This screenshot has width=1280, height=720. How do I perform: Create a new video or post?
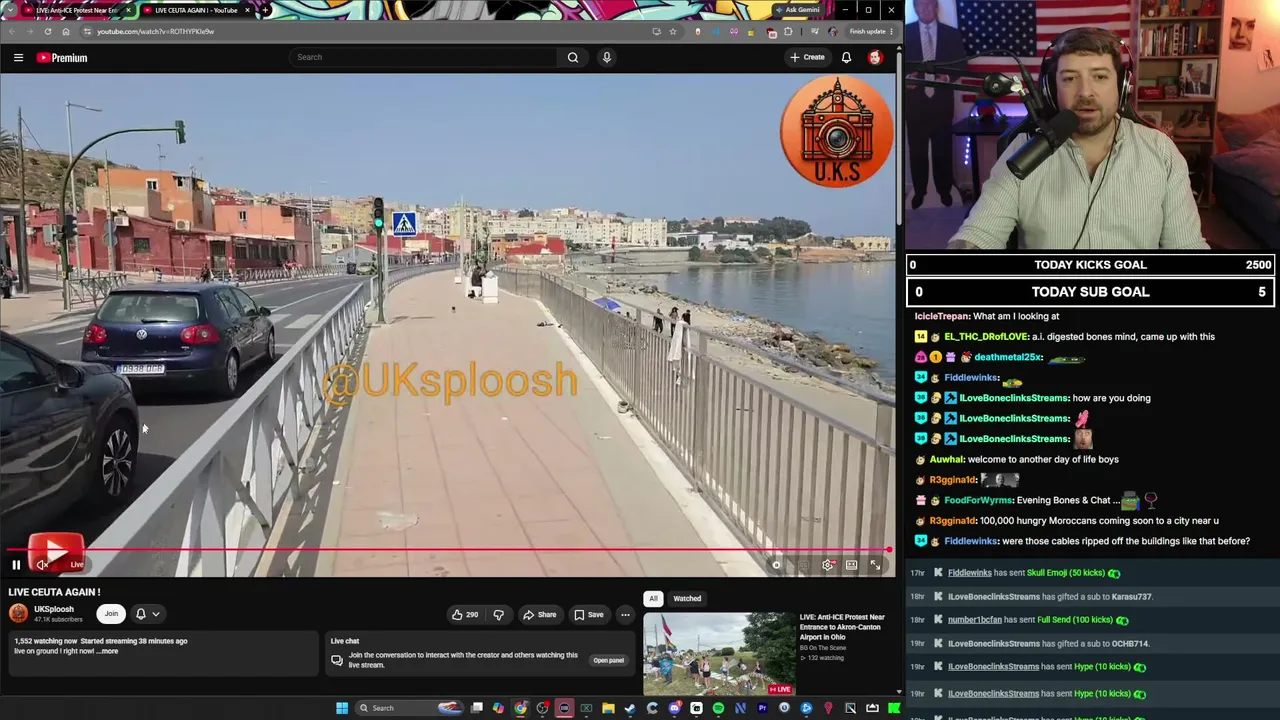(x=807, y=57)
